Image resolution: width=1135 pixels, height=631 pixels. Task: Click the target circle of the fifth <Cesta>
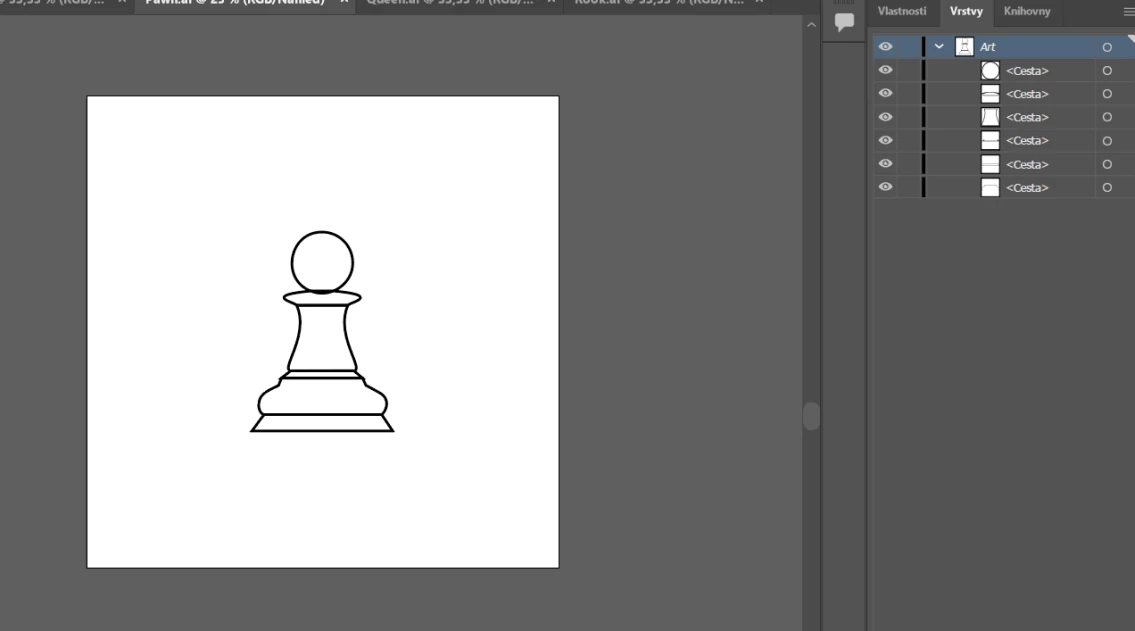pos(1107,164)
